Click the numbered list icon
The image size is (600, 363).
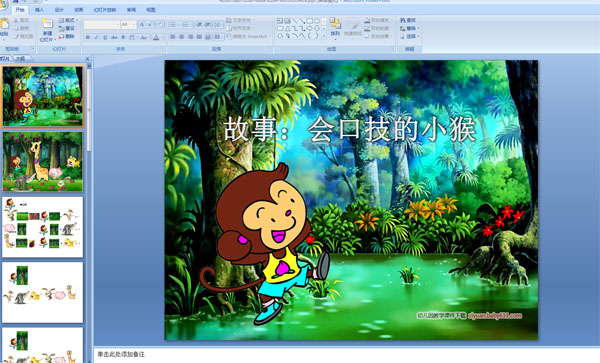point(186,24)
